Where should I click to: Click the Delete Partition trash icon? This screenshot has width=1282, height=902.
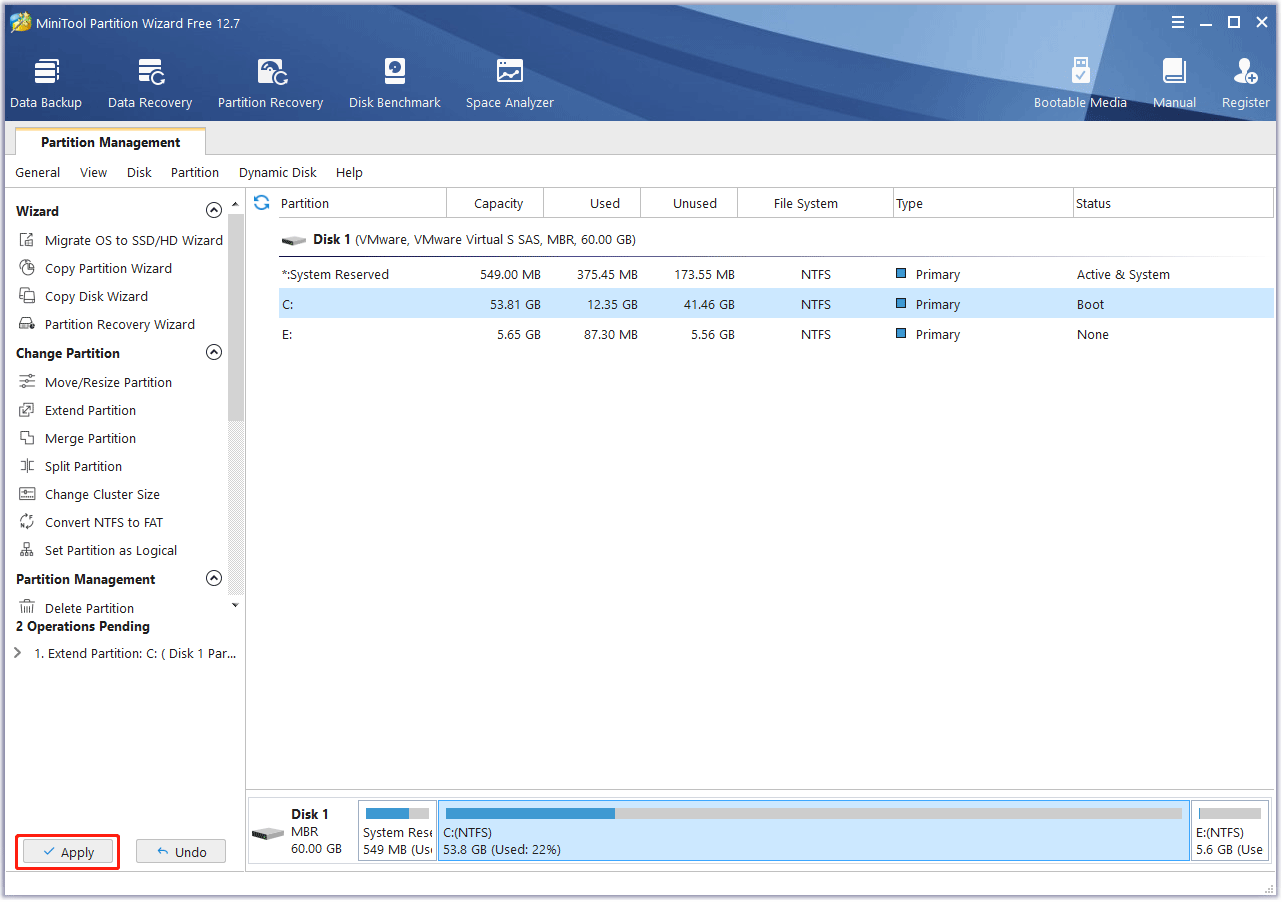pyautogui.click(x=27, y=607)
